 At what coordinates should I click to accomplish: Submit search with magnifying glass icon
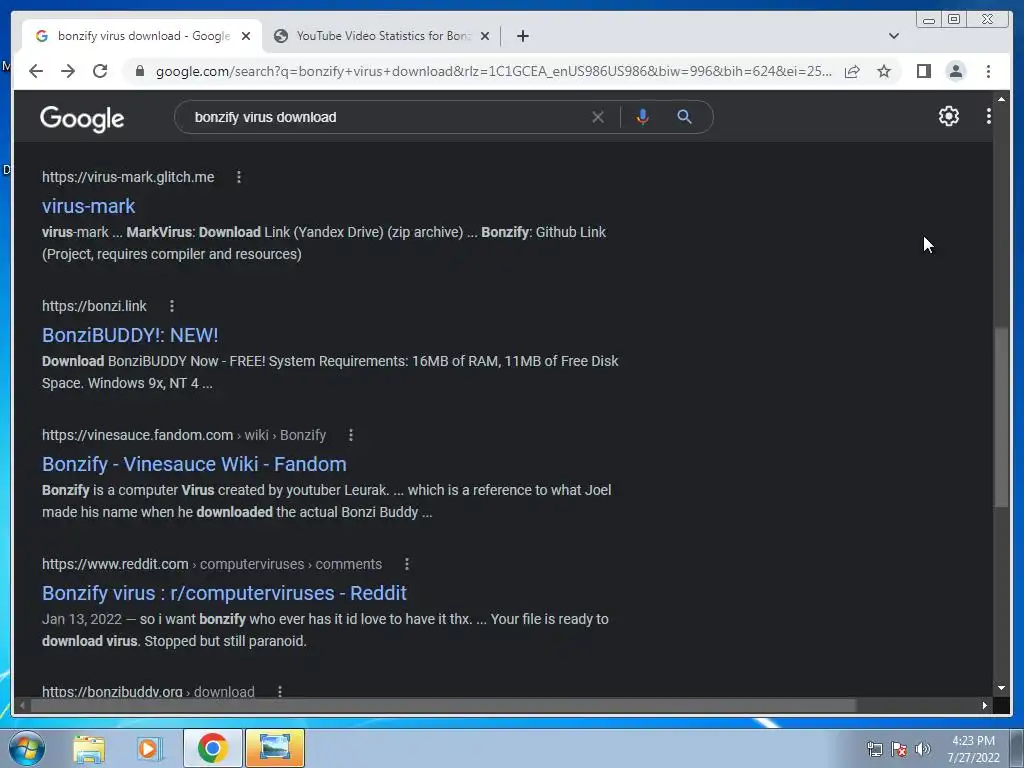[x=684, y=117]
